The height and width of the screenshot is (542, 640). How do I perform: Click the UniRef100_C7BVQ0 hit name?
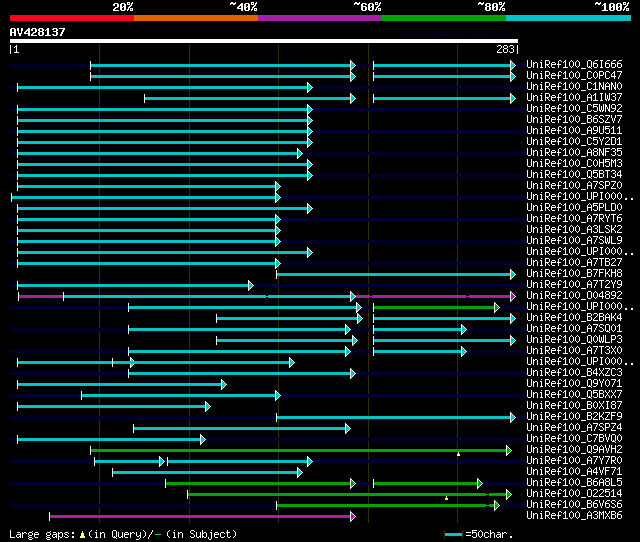tap(574, 439)
